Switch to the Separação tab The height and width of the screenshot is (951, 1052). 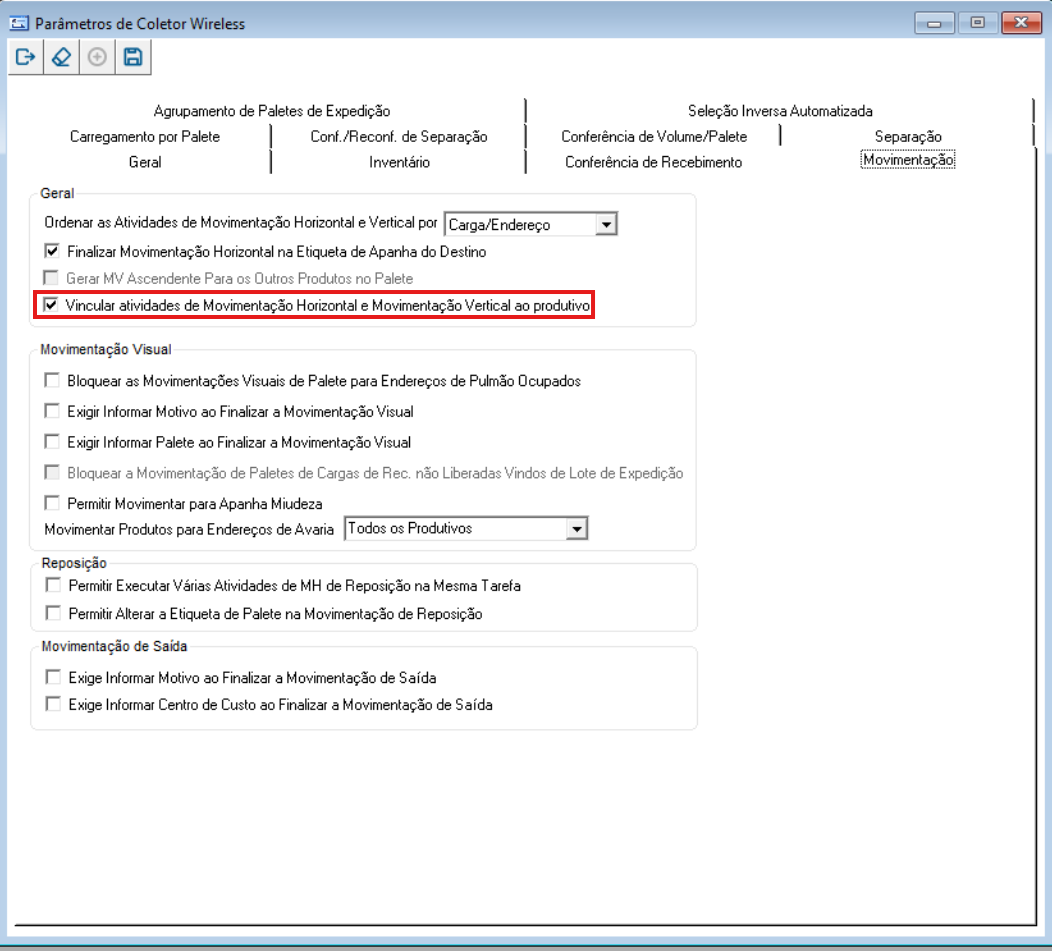pos(908,136)
